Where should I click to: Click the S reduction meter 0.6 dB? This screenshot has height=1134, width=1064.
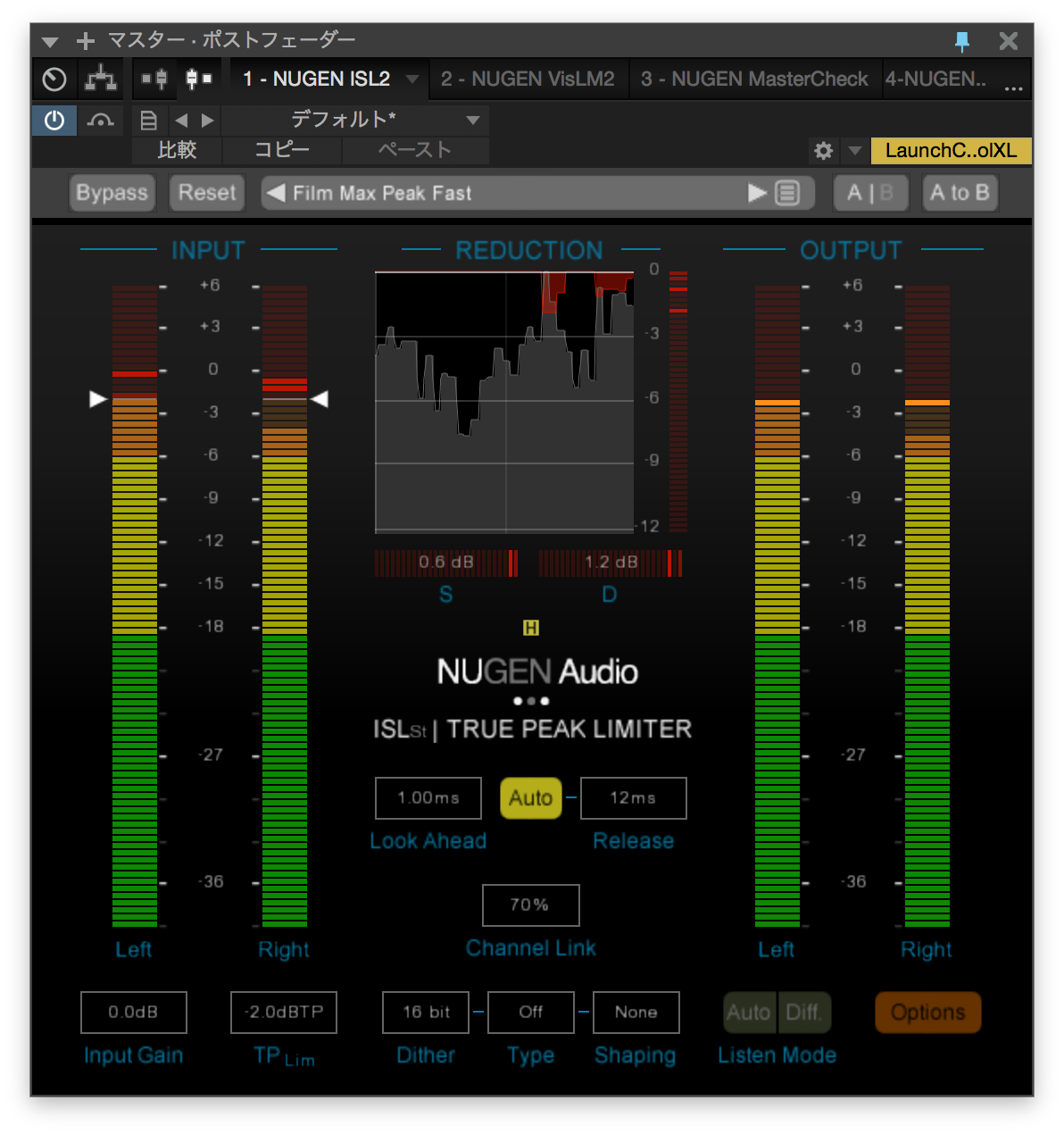[x=445, y=563]
